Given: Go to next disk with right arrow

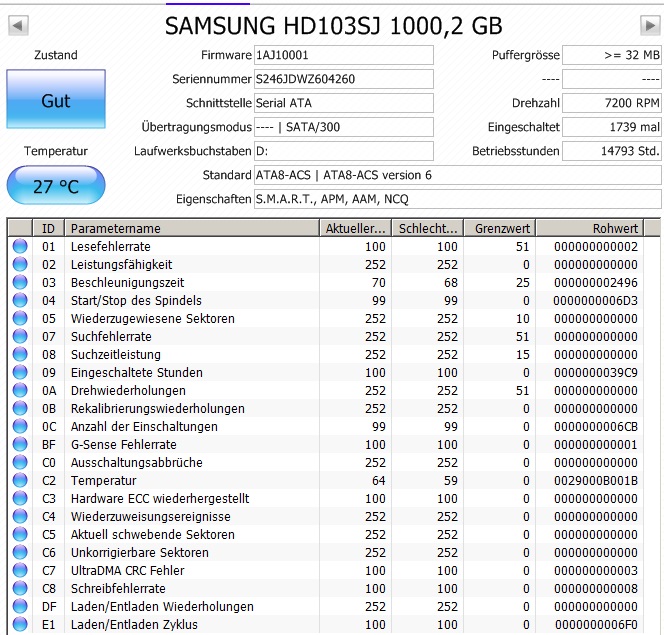Looking at the screenshot, I should 650,25.
